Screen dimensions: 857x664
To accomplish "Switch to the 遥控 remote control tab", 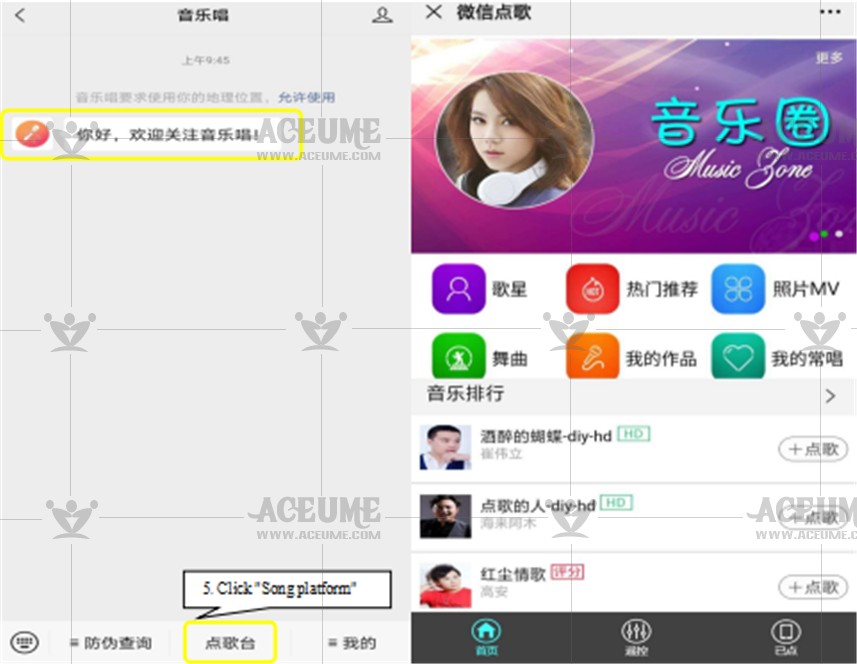I will tap(636, 636).
